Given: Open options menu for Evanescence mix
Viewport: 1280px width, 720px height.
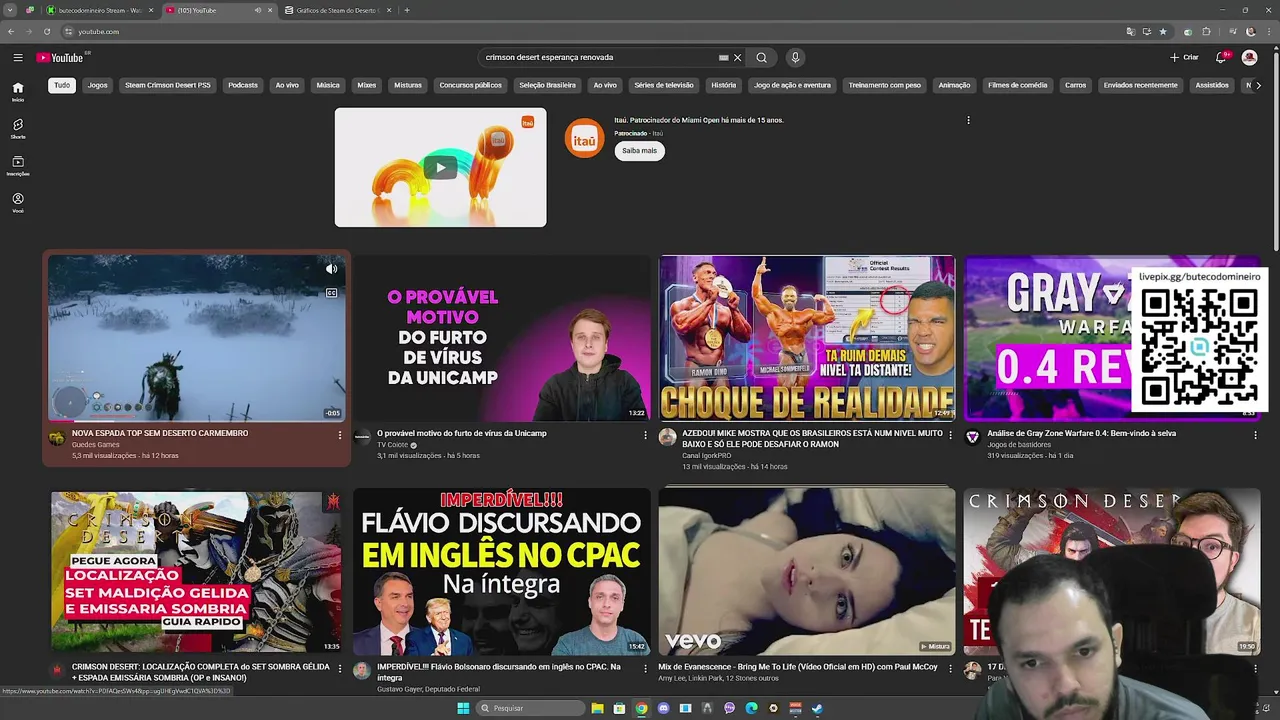Looking at the screenshot, I should [950, 668].
